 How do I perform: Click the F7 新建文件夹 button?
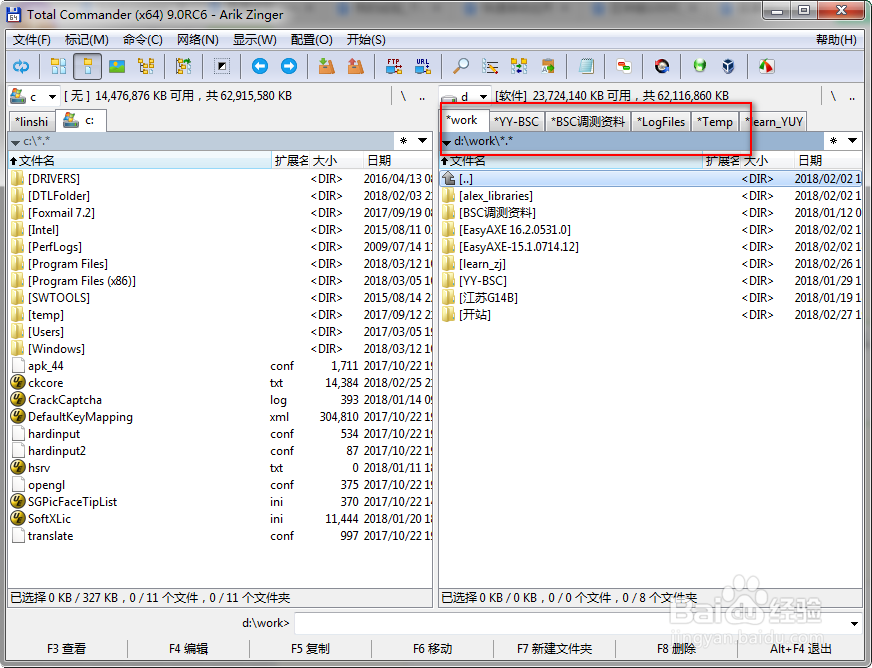point(554,649)
